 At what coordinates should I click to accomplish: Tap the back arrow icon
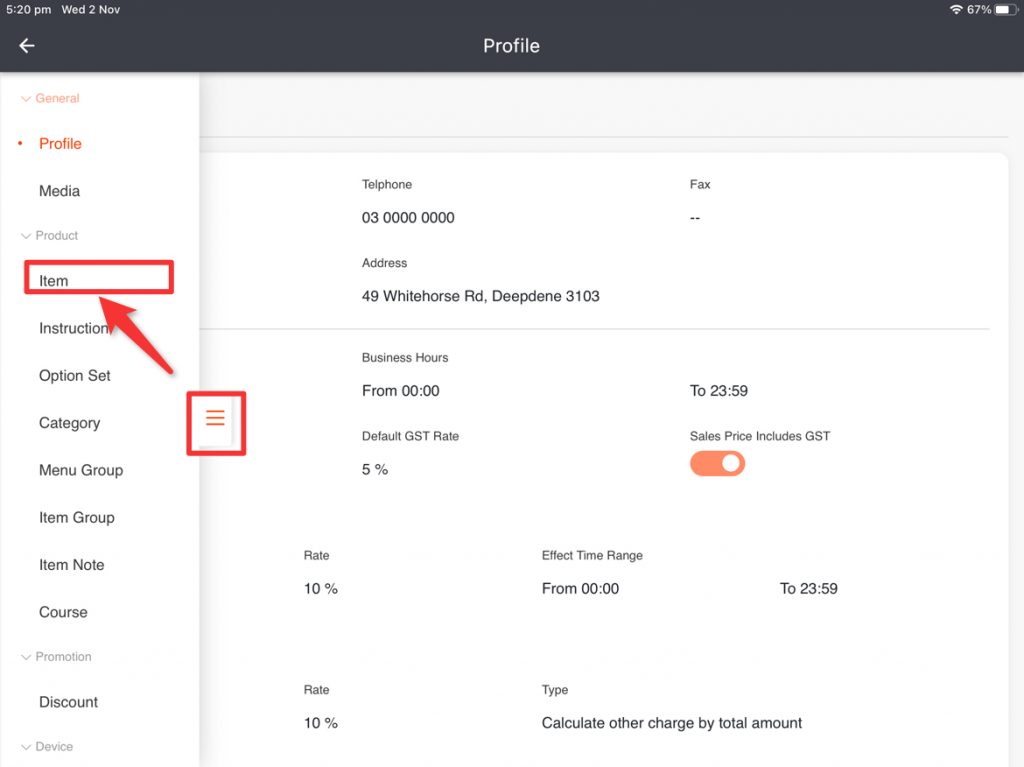tap(27, 46)
